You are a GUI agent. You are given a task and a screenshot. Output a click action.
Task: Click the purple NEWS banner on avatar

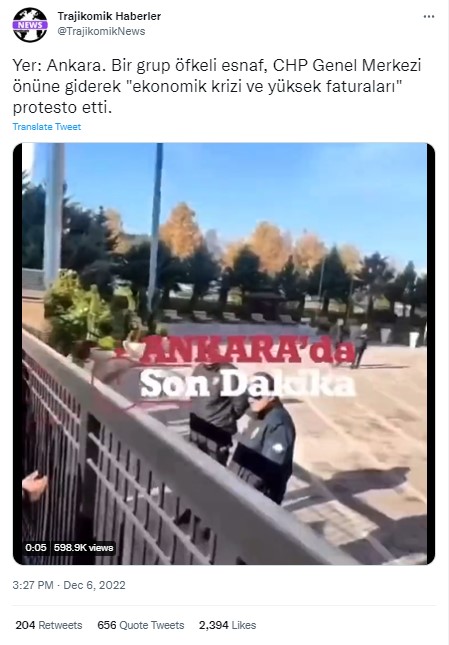(x=30, y=25)
